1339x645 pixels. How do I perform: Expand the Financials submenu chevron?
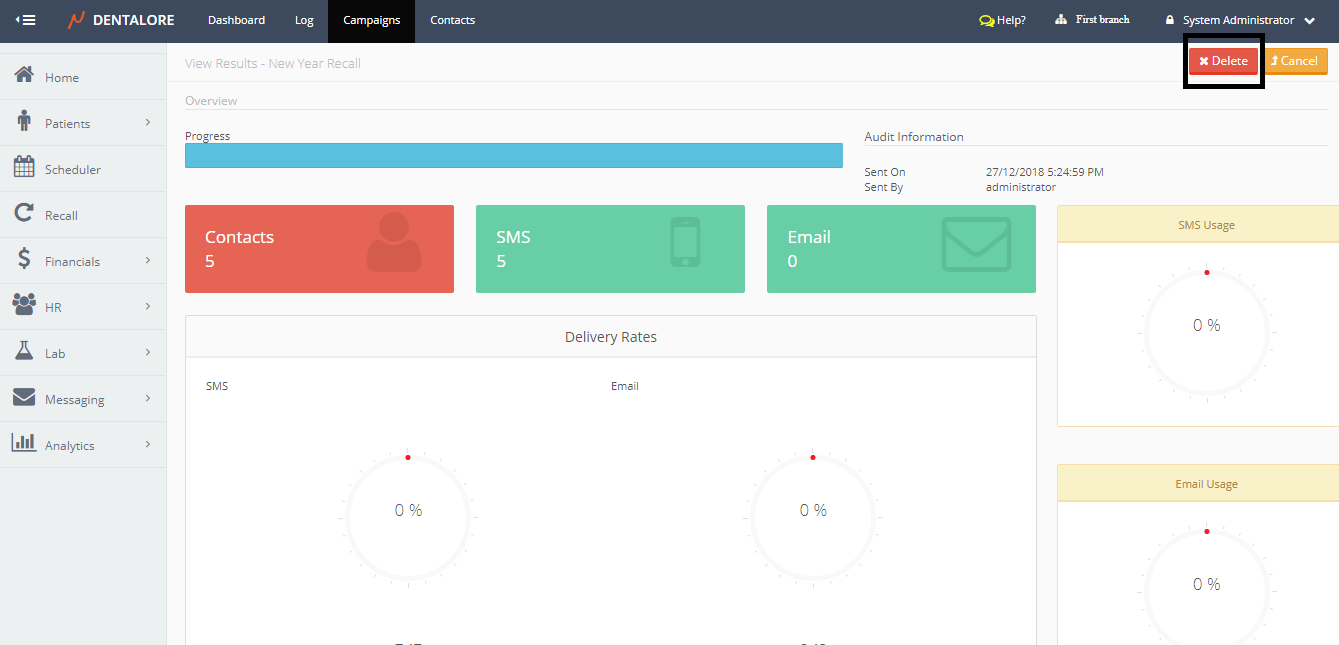148,260
